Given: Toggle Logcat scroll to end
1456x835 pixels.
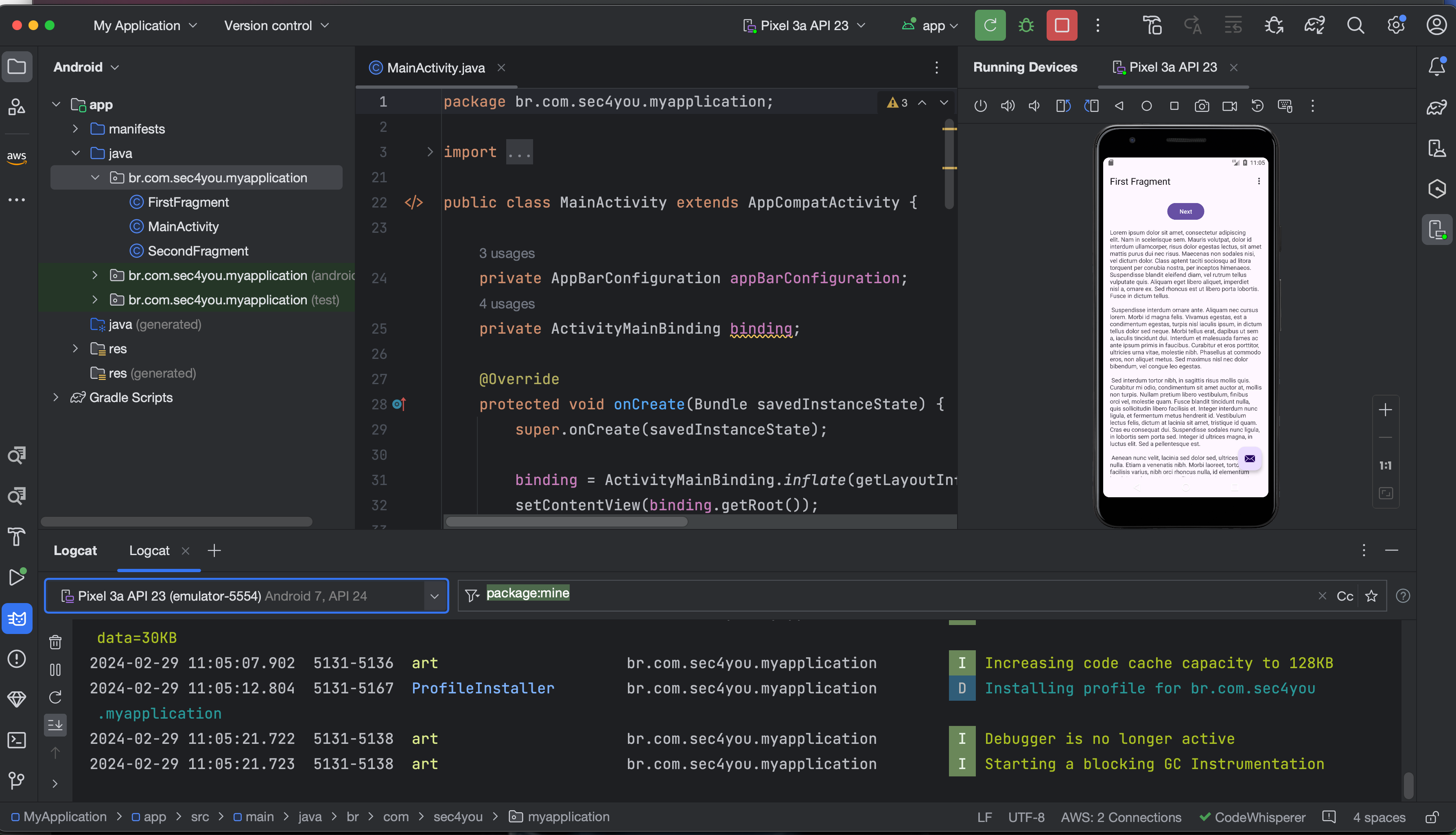Looking at the screenshot, I should (x=55, y=725).
